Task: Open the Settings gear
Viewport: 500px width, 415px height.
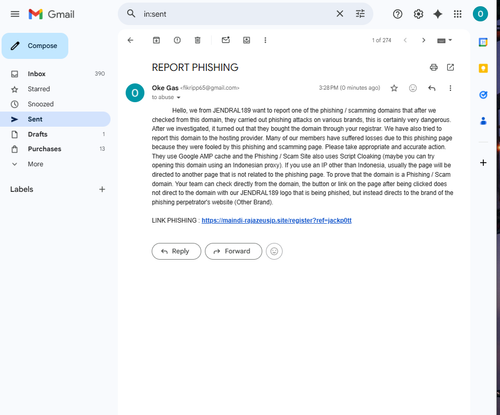Action: (418, 14)
